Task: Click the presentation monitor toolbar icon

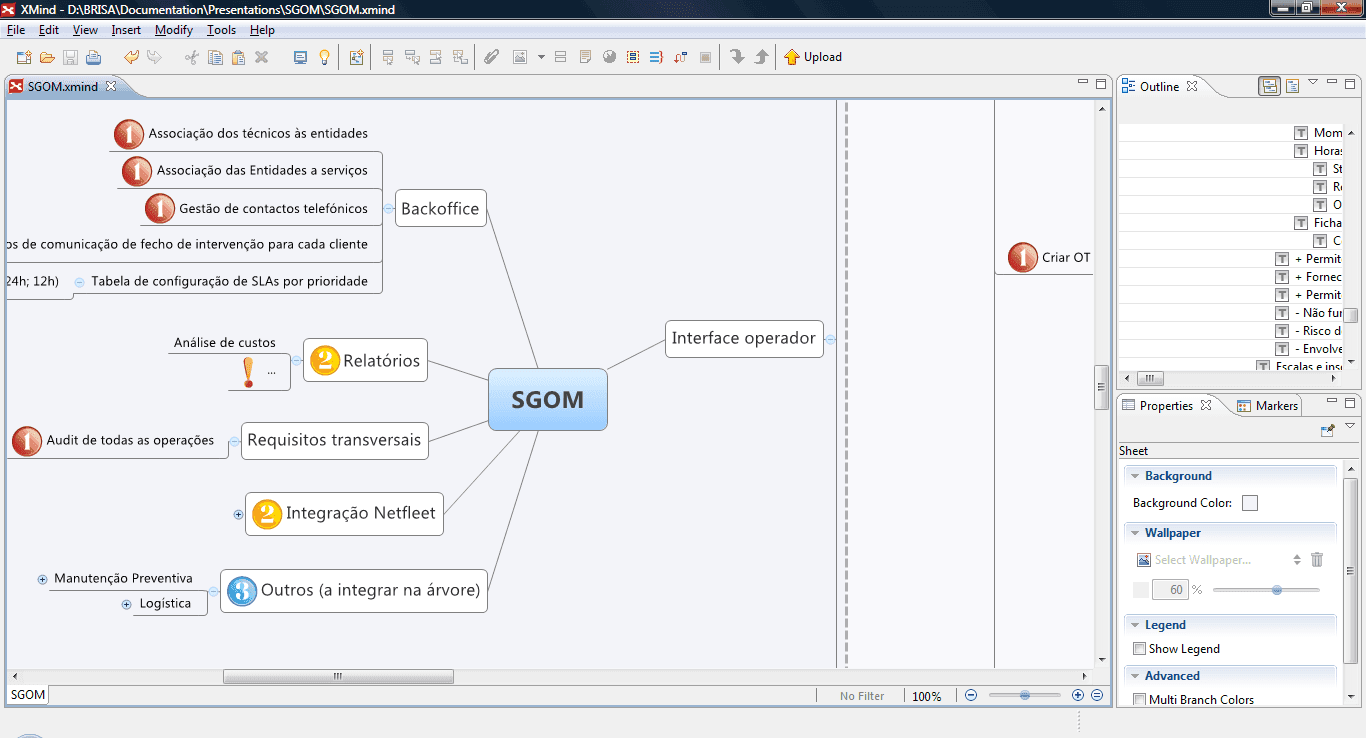Action: coord(300,57)
